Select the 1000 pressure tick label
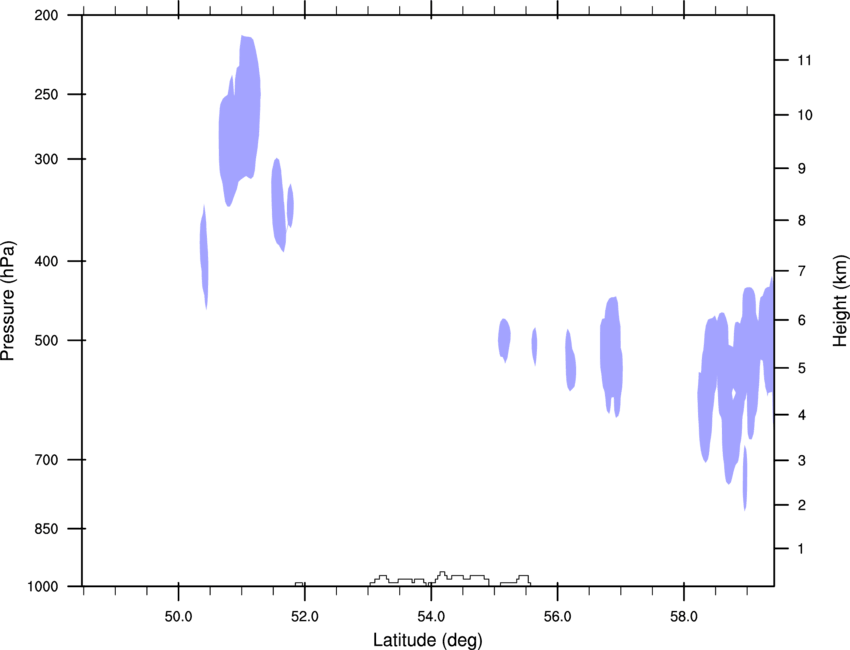The height and width of the screenshot is (650, 850). click(43, 587)
